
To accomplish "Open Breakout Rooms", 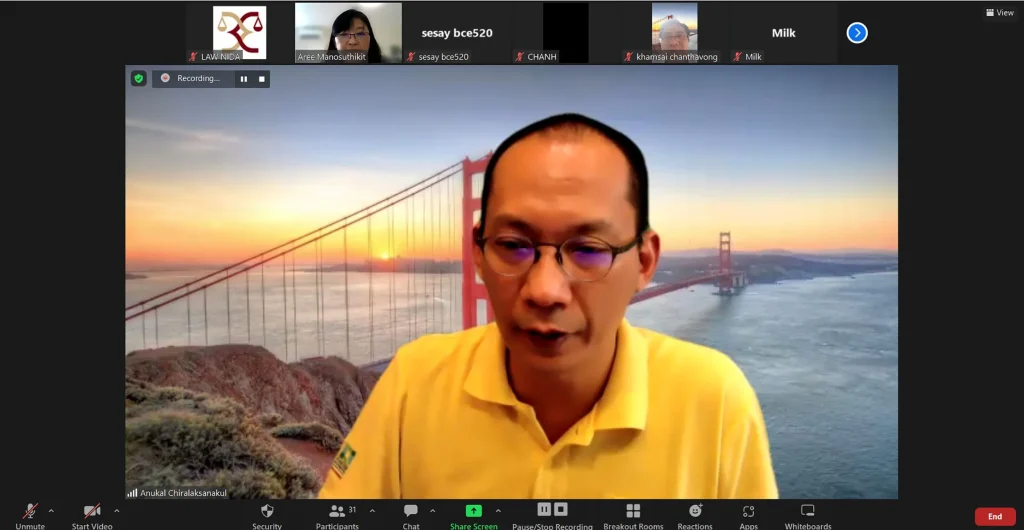I will click(x=633, y=514).
